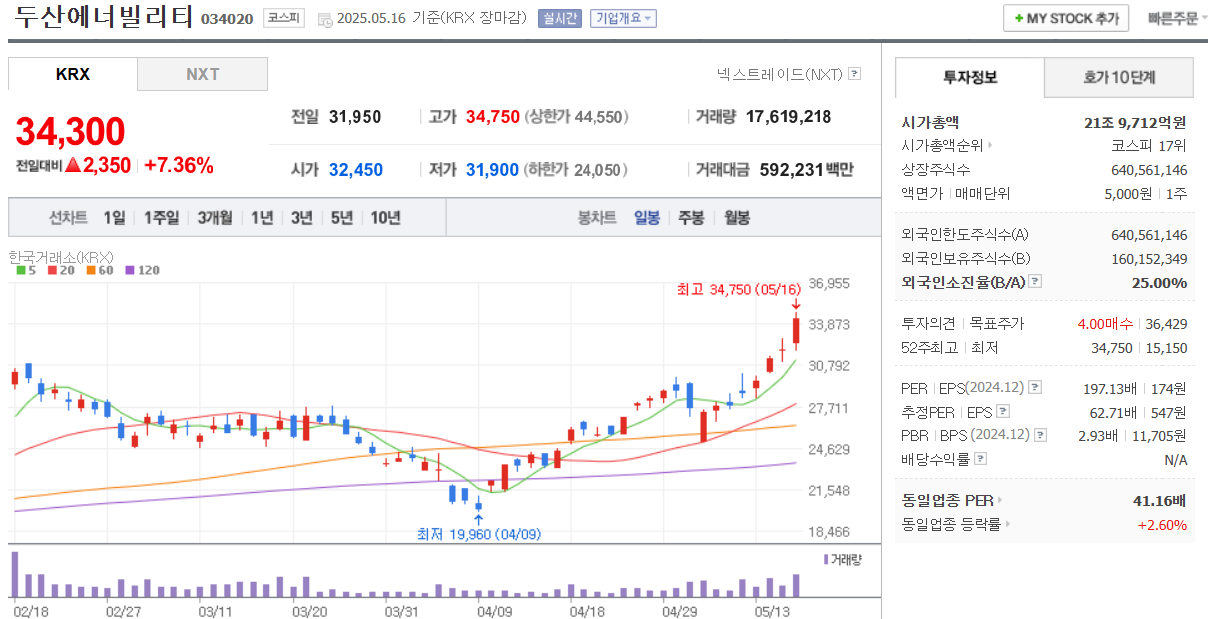Open help icon beside 외국인소진율(B/A)

[1035, 283]
